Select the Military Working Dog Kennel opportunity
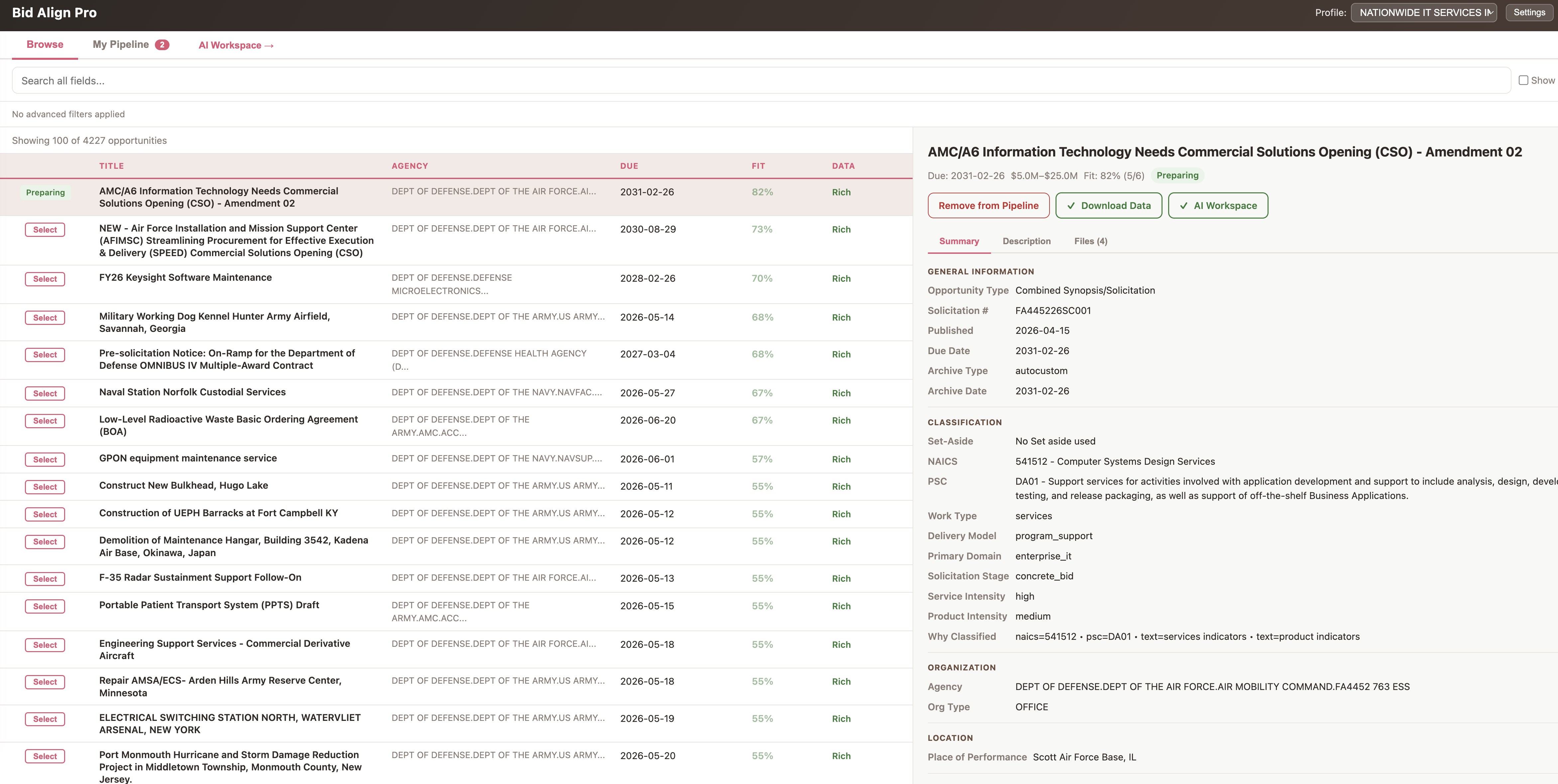The image size is (1558, 784). [45, 318]
